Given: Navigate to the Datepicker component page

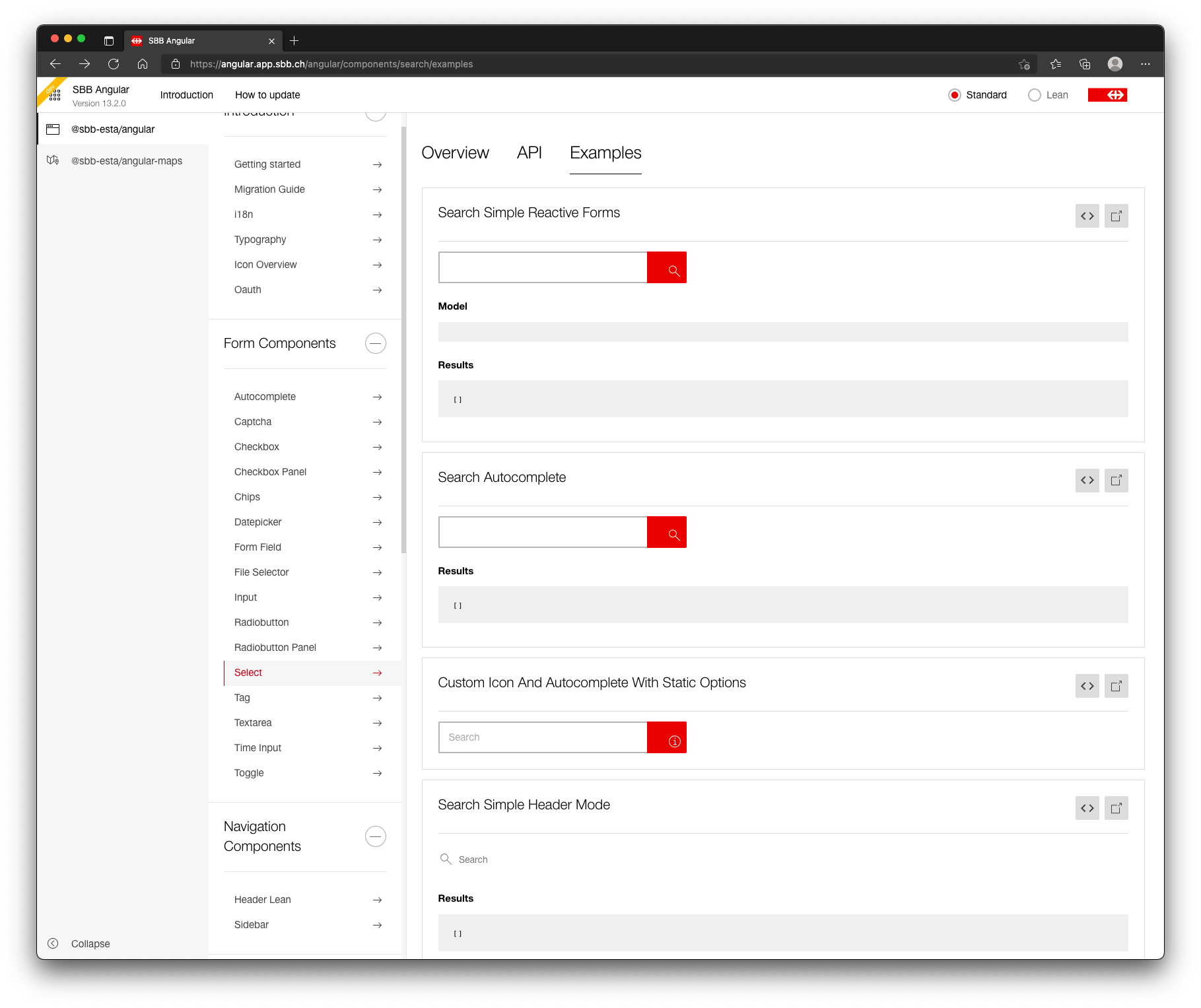Looking at the screenshot, I should tap(257, 521).
